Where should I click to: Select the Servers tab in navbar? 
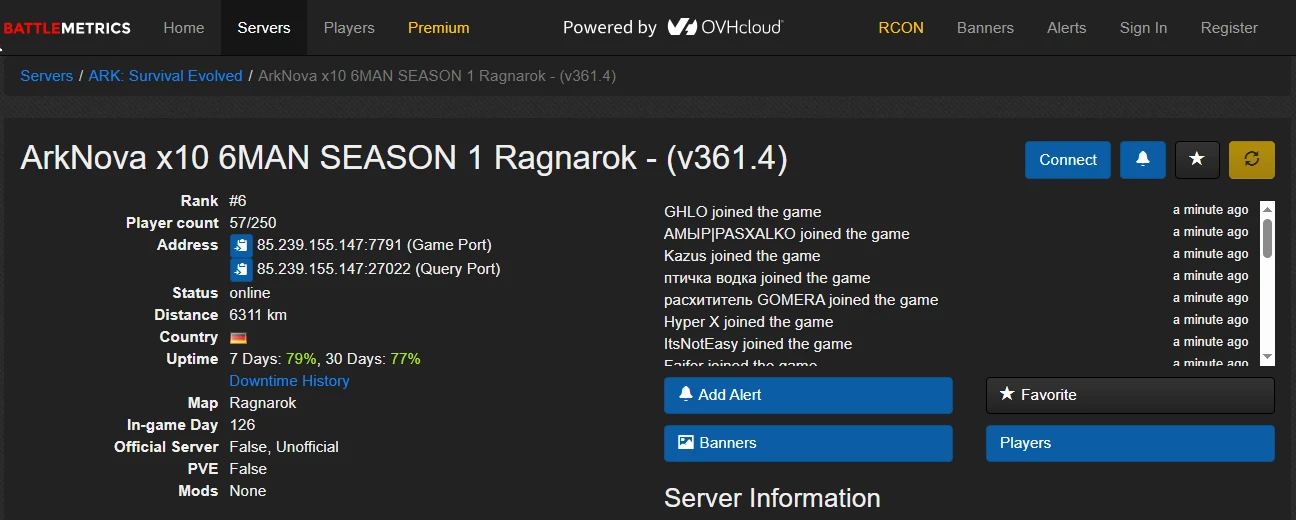(264, 28)
